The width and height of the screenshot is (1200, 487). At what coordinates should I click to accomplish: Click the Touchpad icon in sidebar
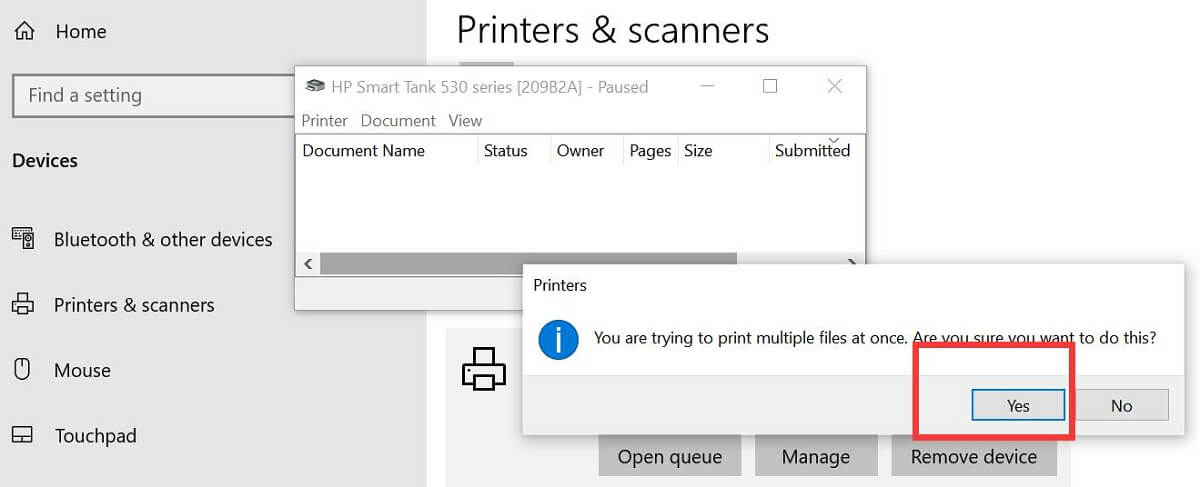click(x=22, y=436)
